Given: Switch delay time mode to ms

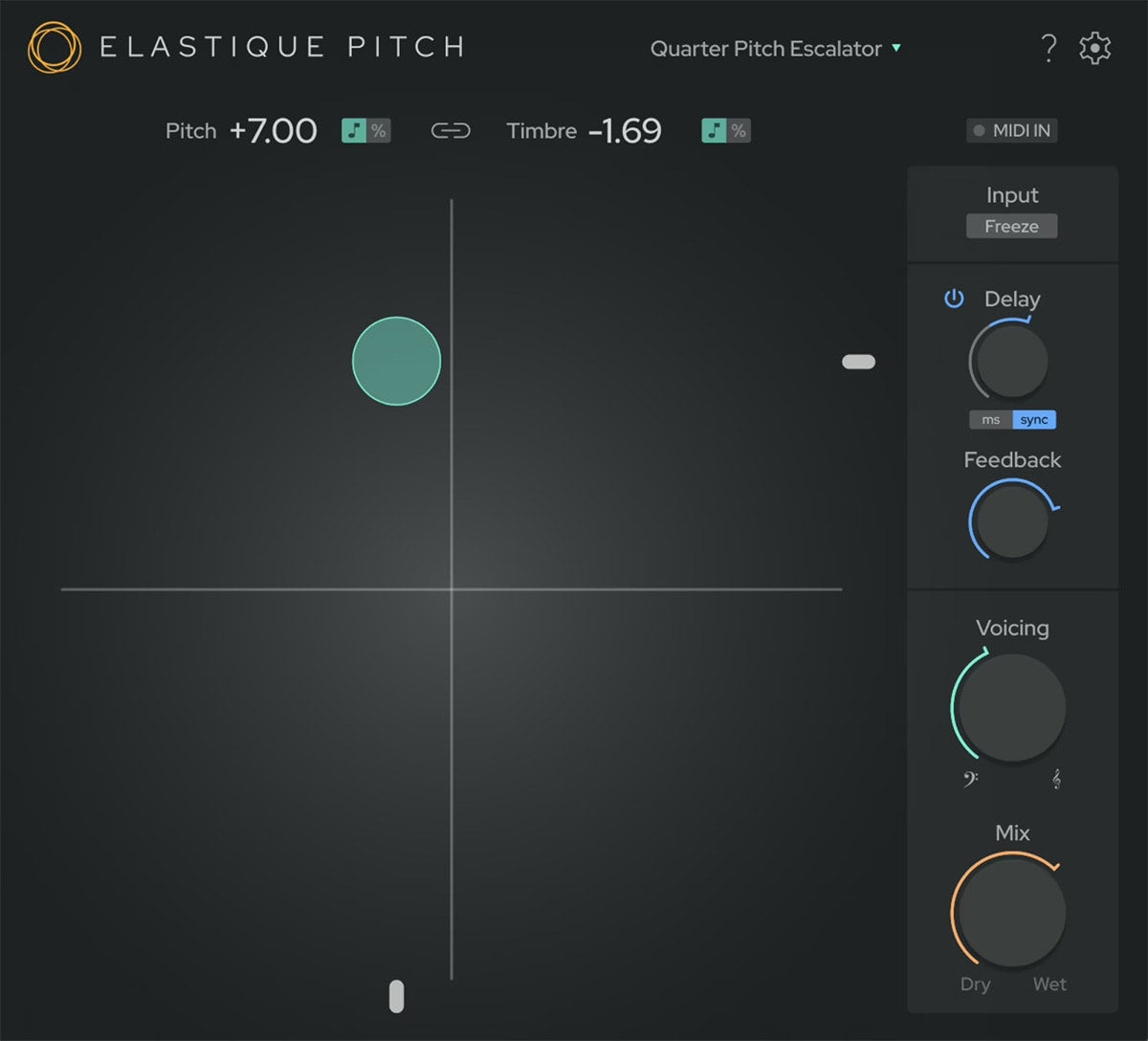Looking at the screenshot, I should [x=990, y=419].
